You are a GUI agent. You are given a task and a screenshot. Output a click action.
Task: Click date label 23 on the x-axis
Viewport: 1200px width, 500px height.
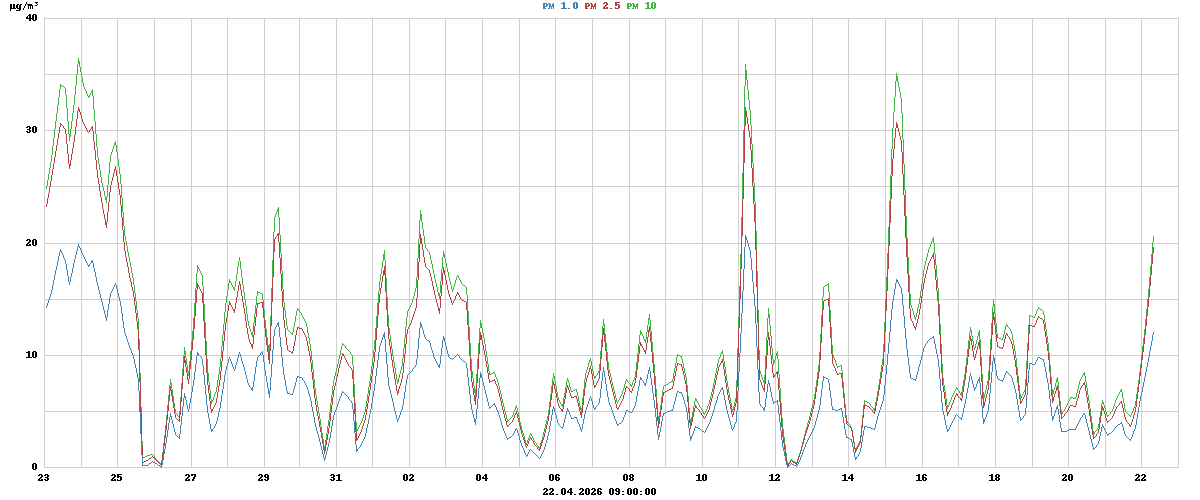tap(44, 478)
